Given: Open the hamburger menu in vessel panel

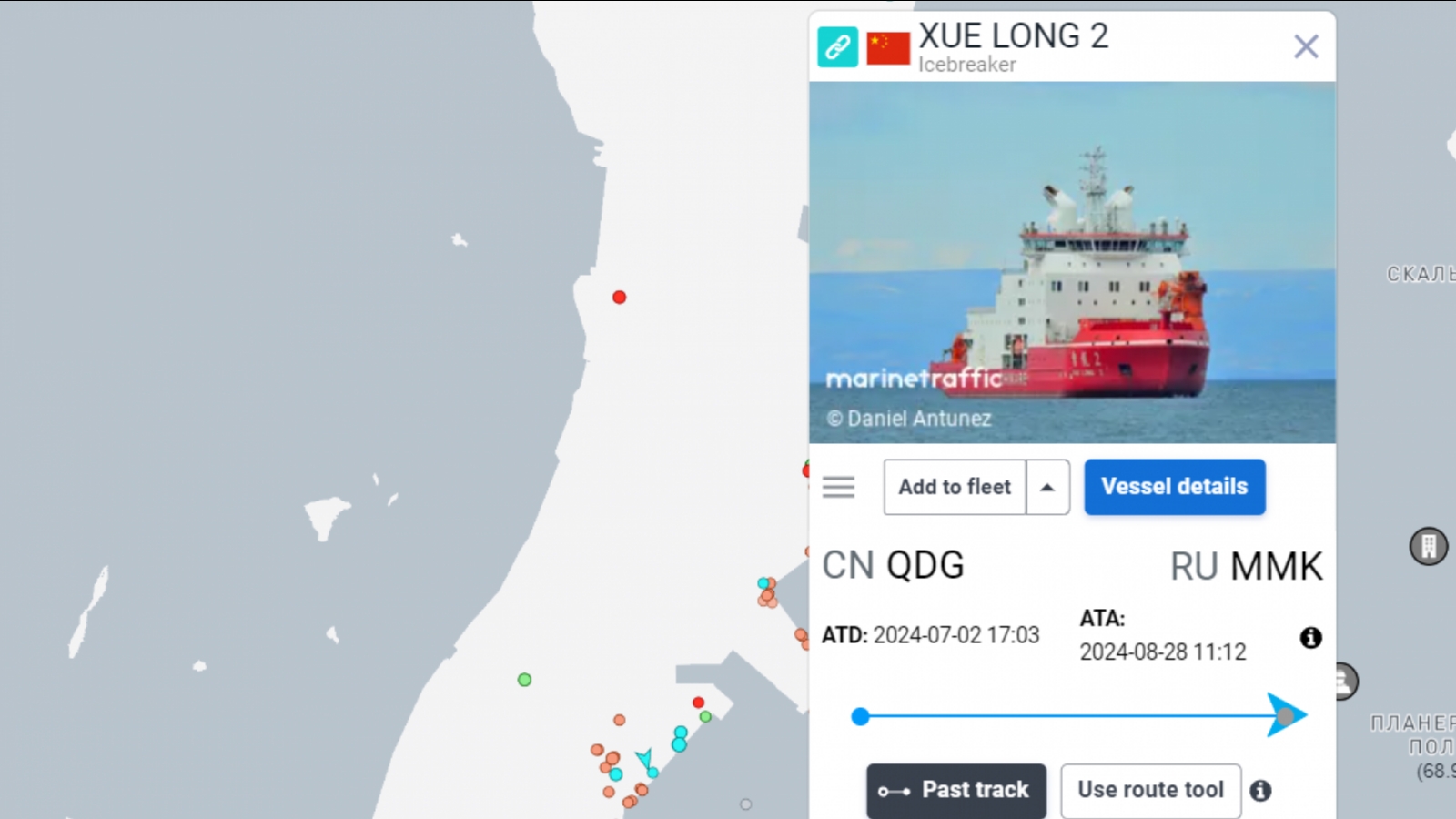Looking at the screenshot, I should (x=838, y=488).
